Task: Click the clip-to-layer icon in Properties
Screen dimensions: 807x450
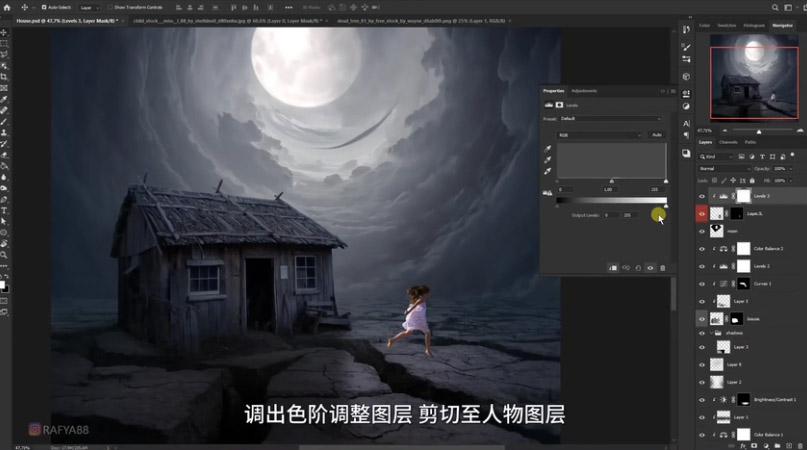Action: 612,268
